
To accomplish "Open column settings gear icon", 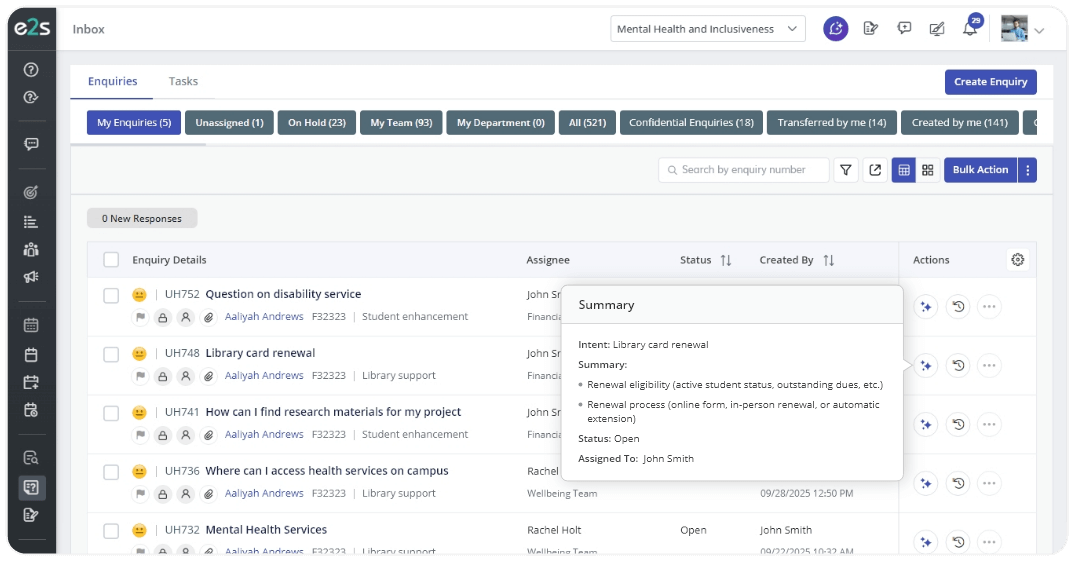I will coord(1018,260).
